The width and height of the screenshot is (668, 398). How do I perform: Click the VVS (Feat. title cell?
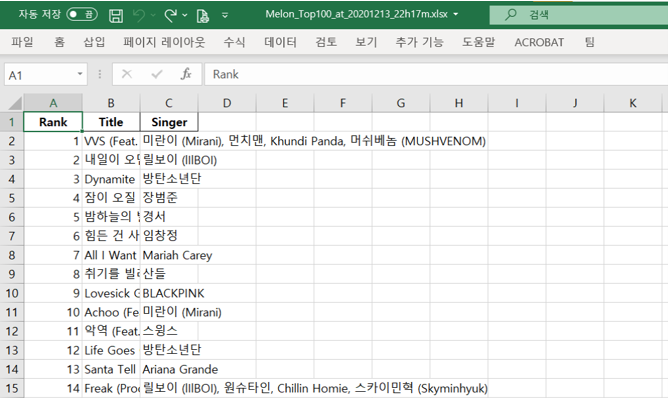tap(111, 141)
